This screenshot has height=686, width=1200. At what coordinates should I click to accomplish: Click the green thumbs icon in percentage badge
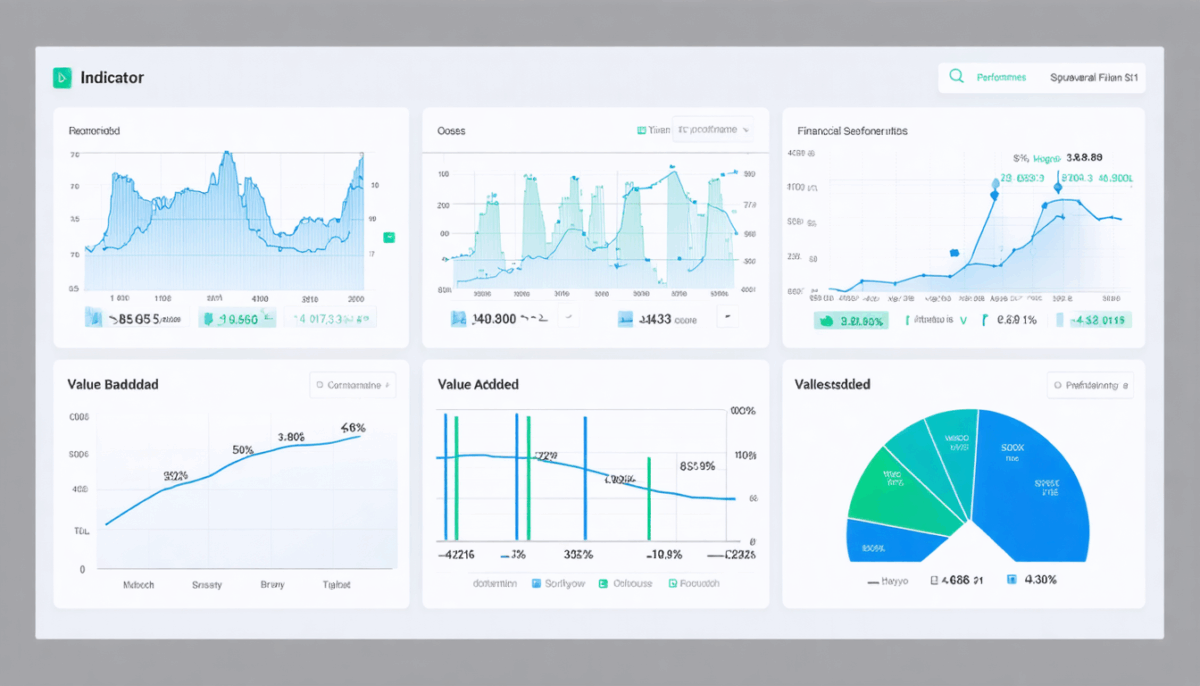tap(827, 321)
